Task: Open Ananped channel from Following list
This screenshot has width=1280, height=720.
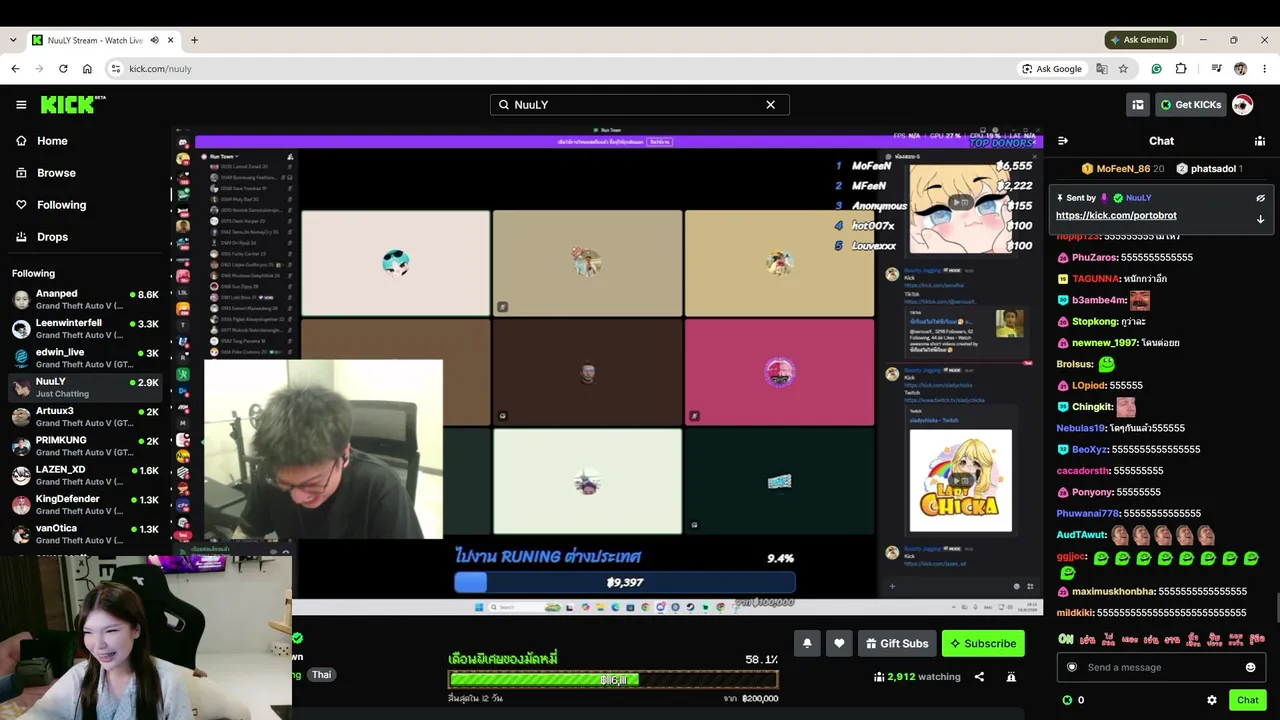Action: [x=85, y=300]
